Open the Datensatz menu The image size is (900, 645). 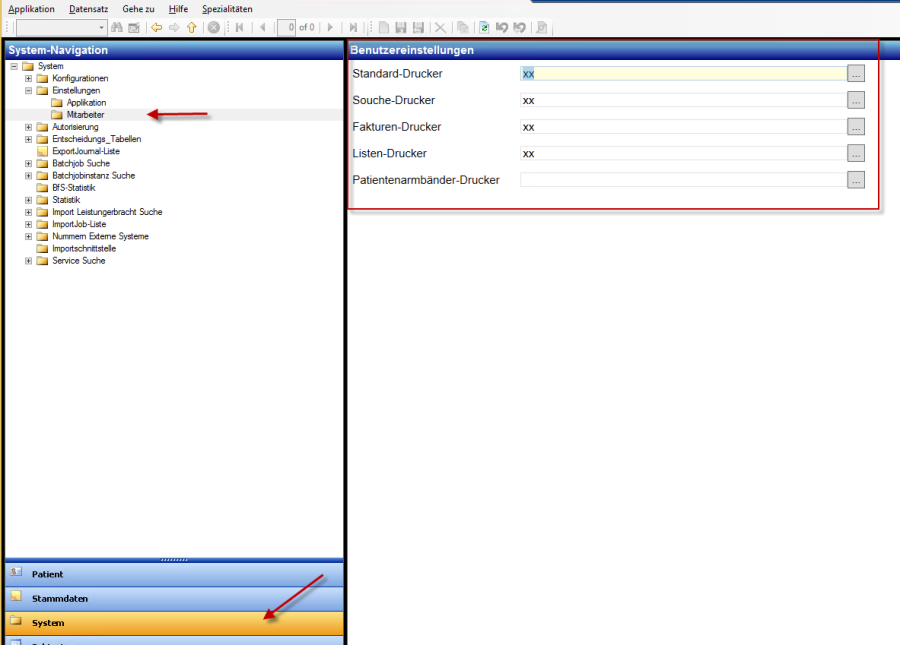[88, 9]
